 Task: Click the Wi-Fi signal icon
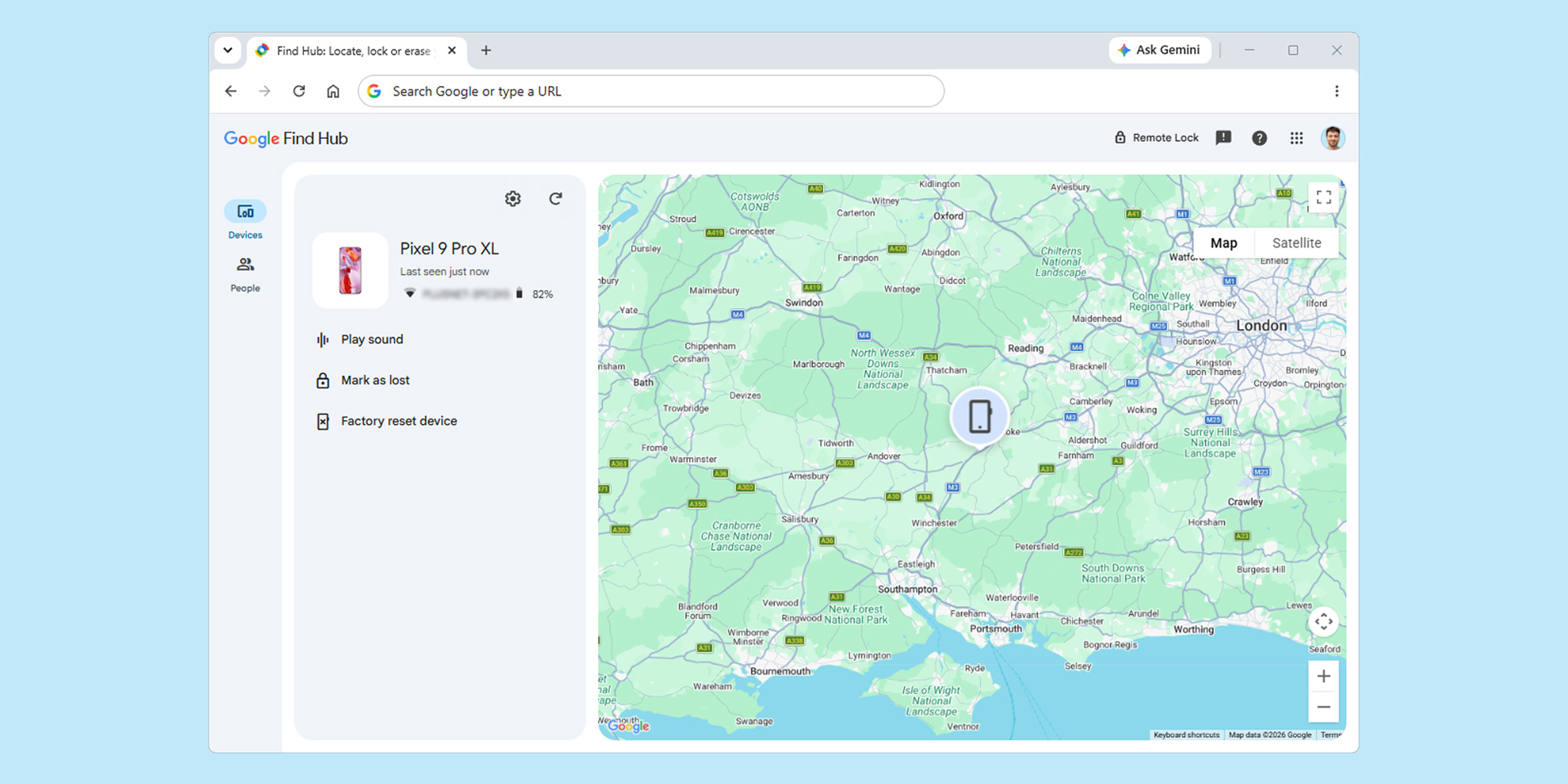[x=410, y=293]
